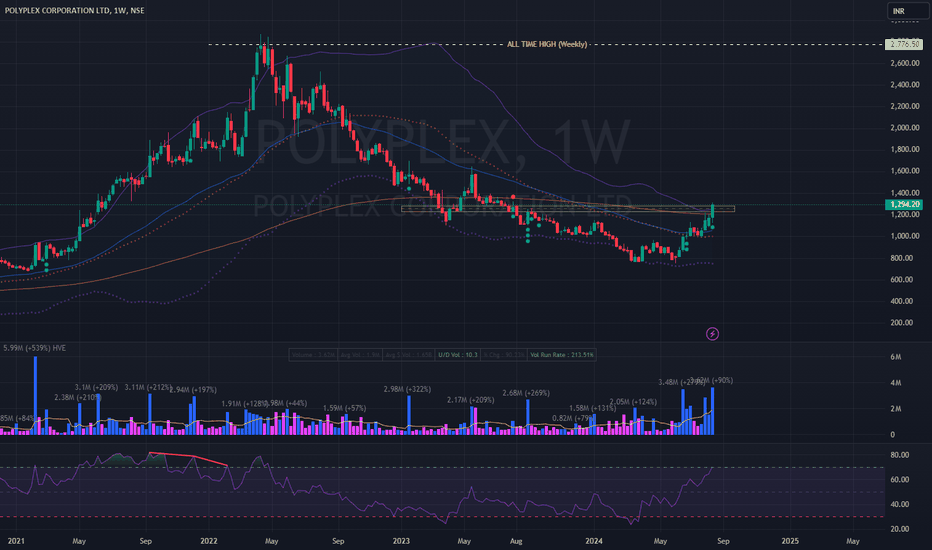Click the 400.00 price scale label
This screenshot has height=550, width=932.
point(902,301)
